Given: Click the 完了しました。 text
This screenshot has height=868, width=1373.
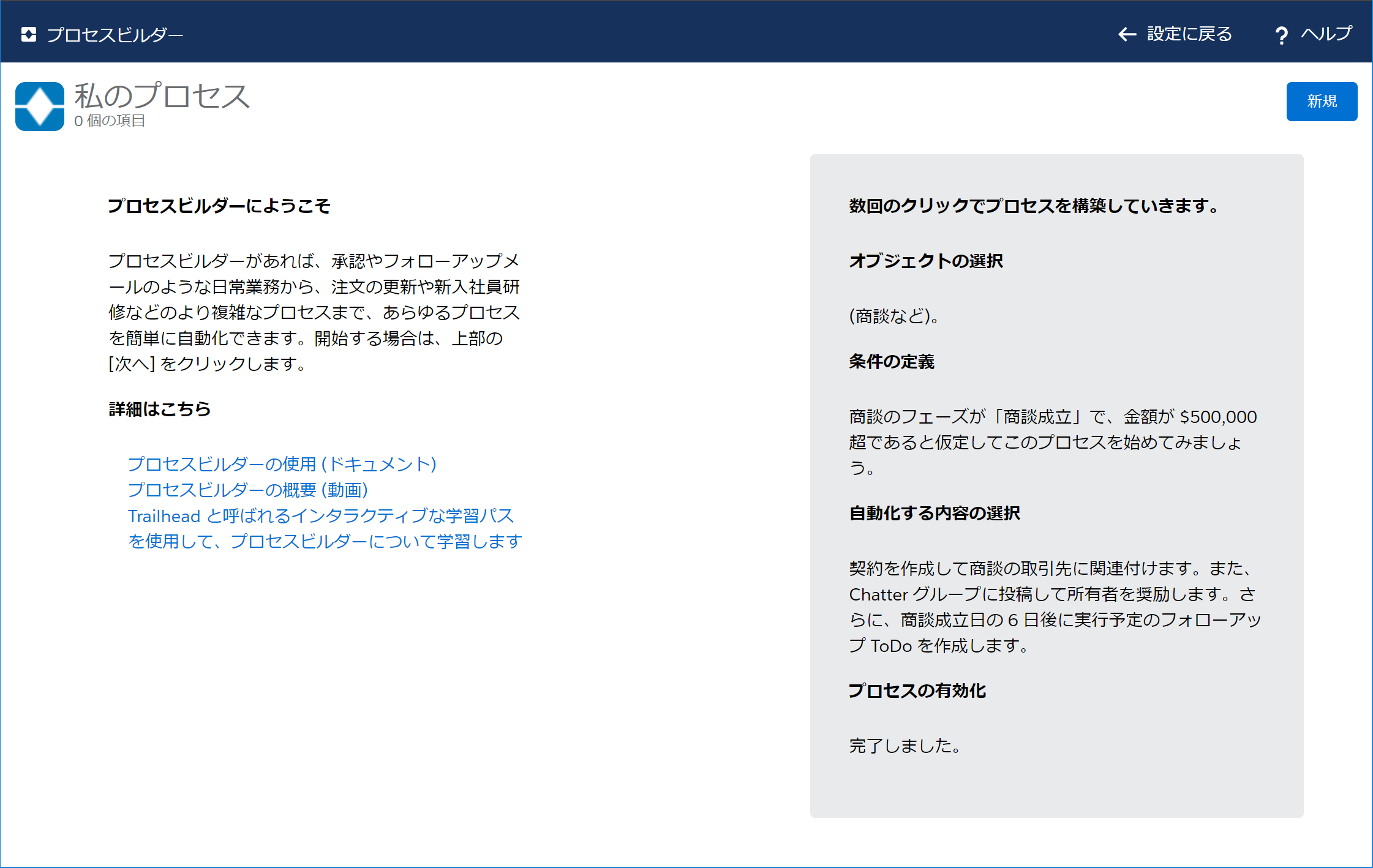Looking at the screenshot, I should pyautogui.click(x=906, y=746).
